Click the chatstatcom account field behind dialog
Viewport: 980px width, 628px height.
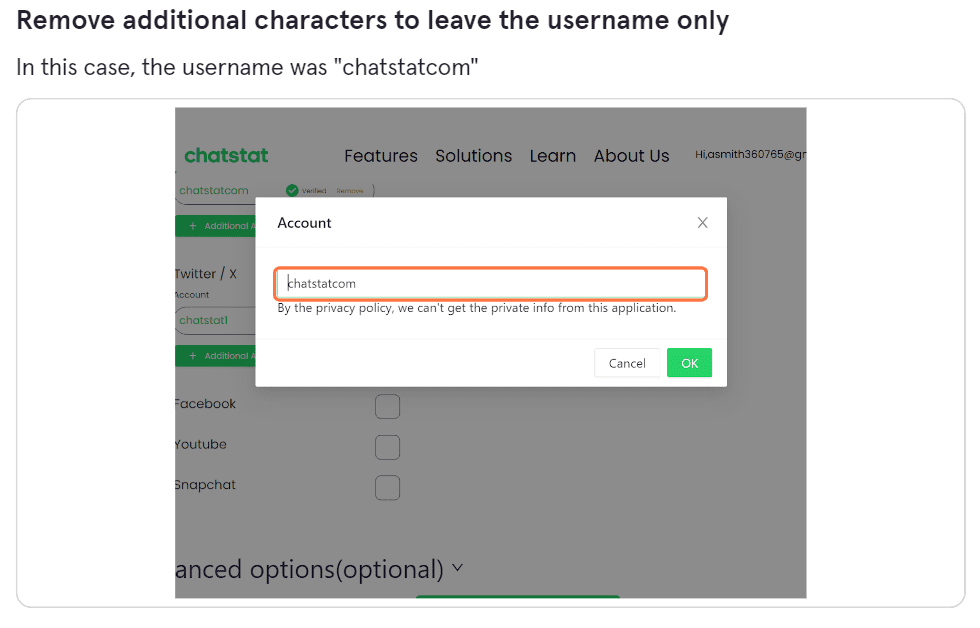pos(216,191)
